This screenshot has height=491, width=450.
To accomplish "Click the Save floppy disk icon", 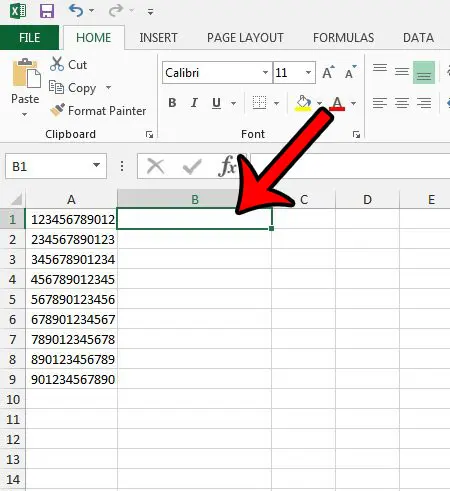I will 47,11.
